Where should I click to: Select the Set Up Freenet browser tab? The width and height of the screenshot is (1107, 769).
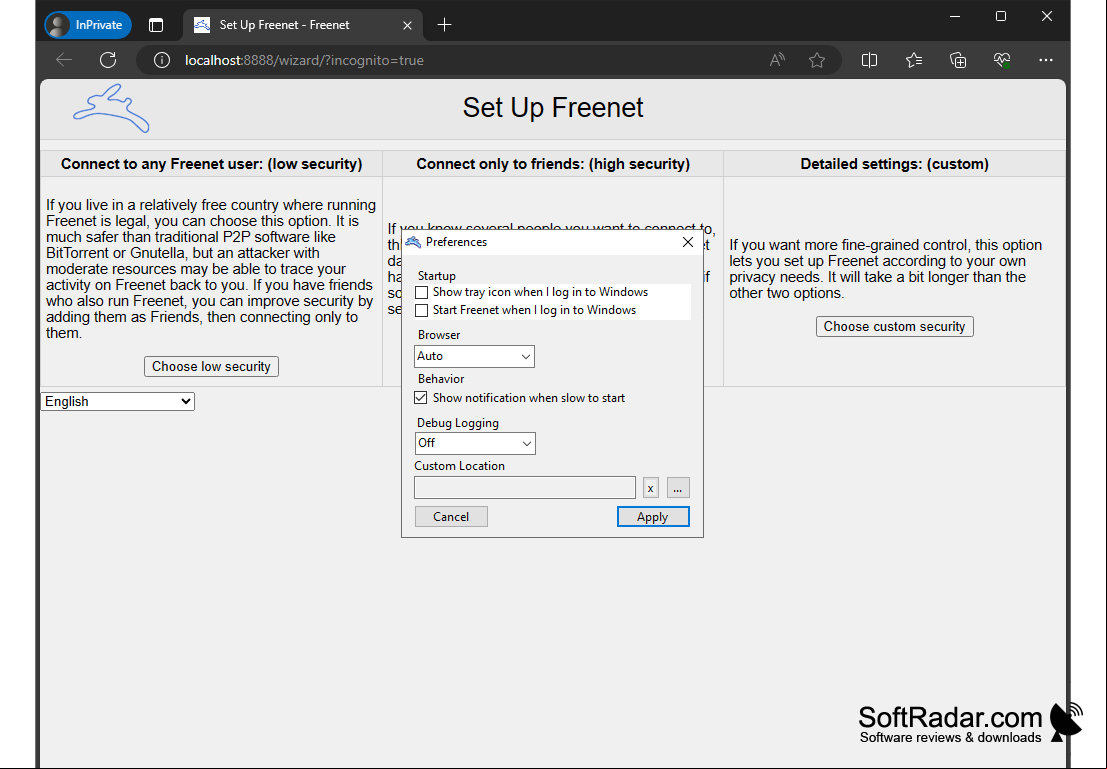coord(304,25)
